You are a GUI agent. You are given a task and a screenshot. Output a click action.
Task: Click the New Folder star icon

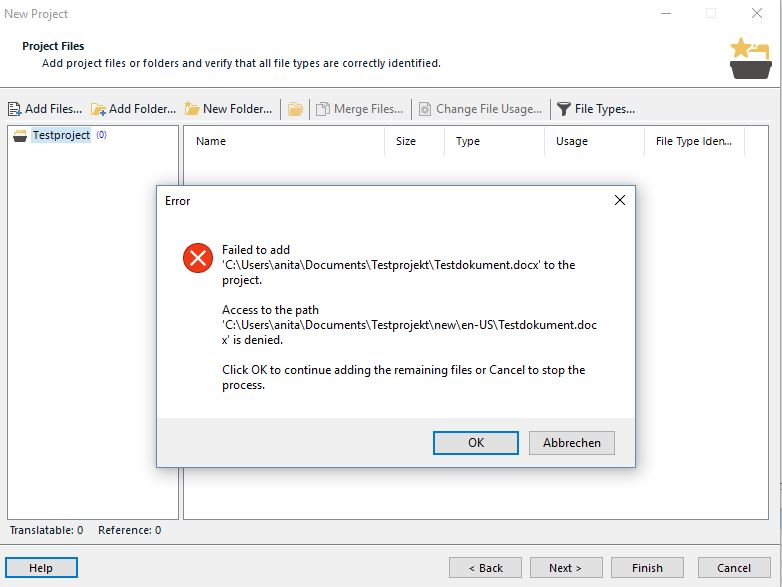click(x=192, y=108)
